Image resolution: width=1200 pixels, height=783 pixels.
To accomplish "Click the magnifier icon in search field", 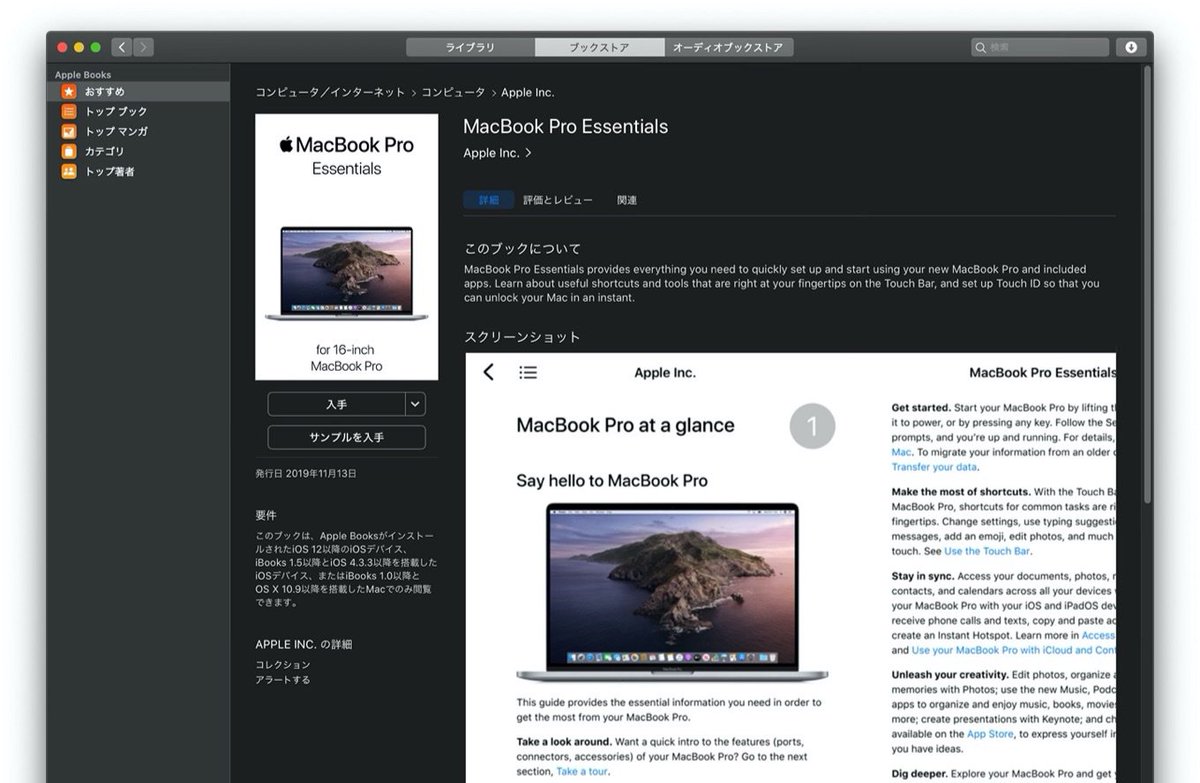I will pyautogui.click(x=981, y=47).
